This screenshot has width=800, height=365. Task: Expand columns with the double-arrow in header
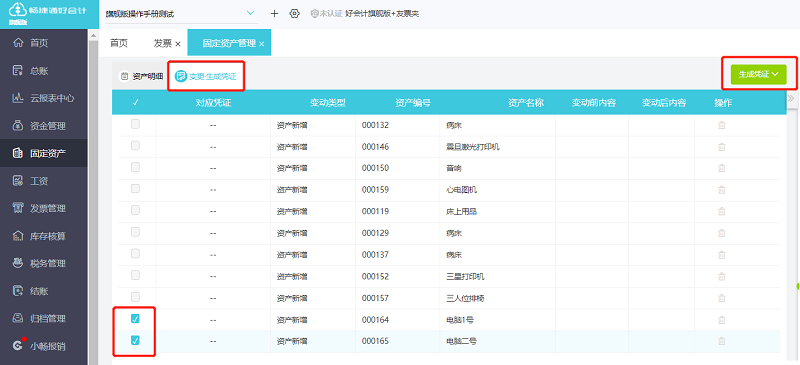(x=791, y=98)
